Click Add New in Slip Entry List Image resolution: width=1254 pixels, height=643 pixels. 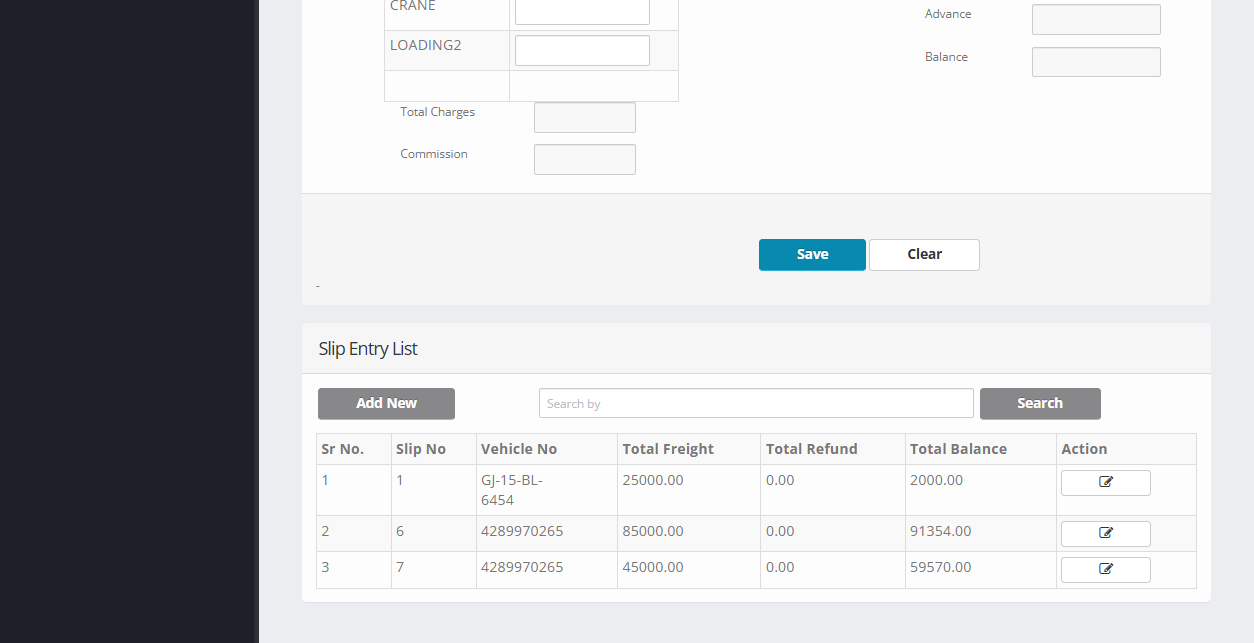tap(386, 404)
